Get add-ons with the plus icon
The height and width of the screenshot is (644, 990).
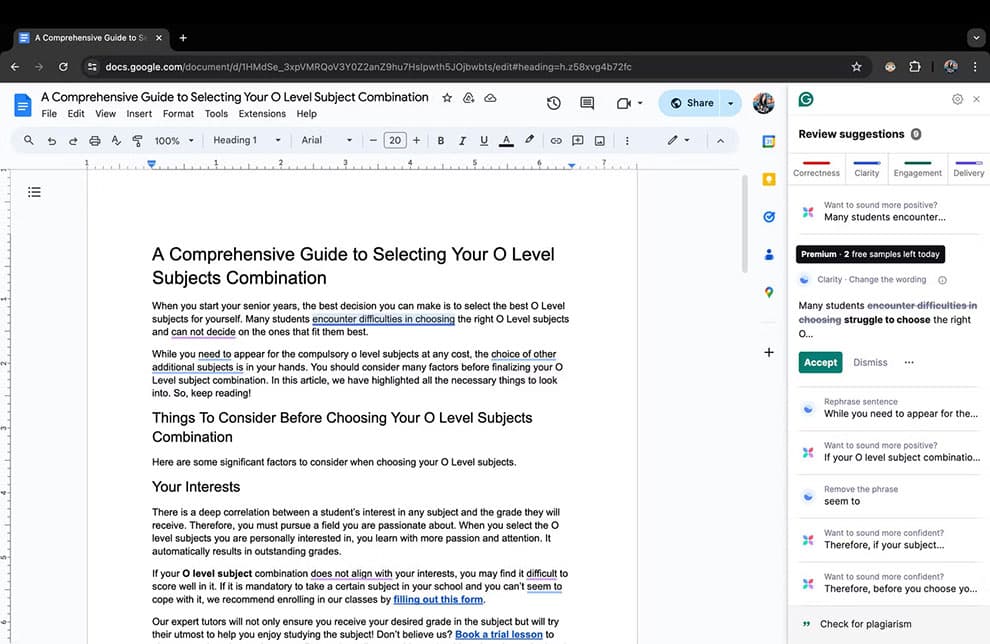768,352
